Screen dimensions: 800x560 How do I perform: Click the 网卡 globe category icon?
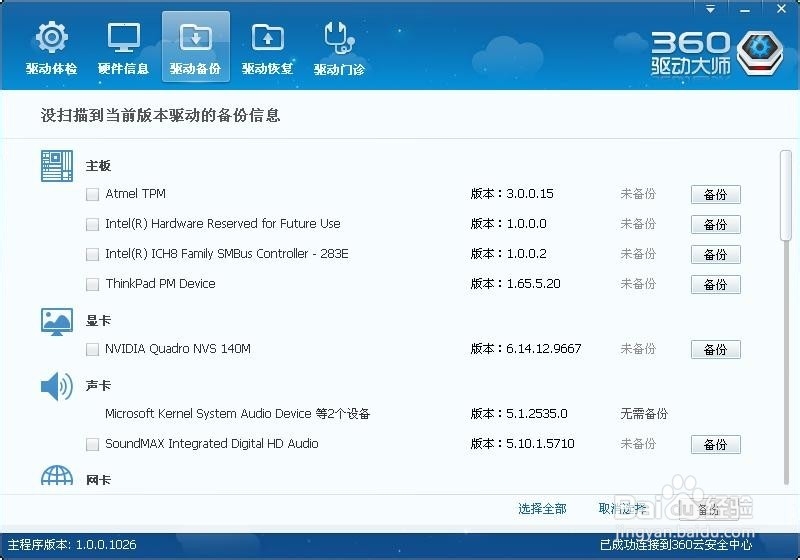(57, 476)
